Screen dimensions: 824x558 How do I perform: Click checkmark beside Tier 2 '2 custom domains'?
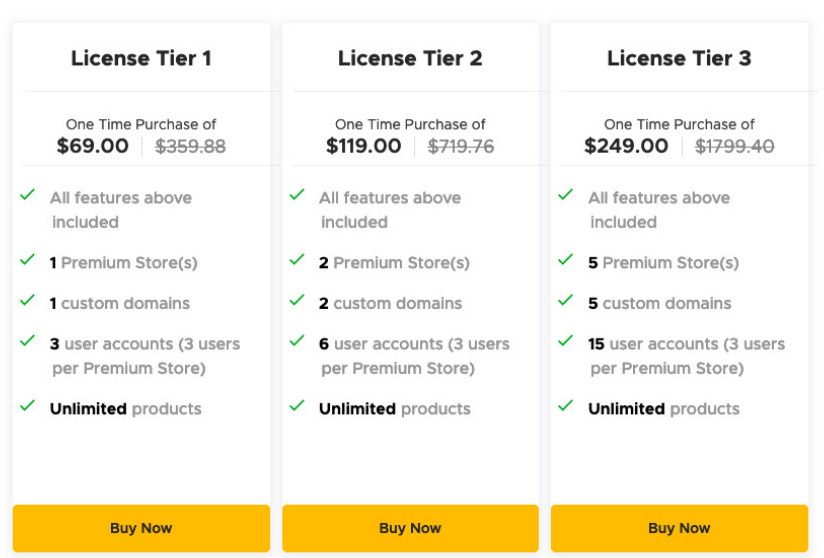pyautogui.click(x=297, y=300)
